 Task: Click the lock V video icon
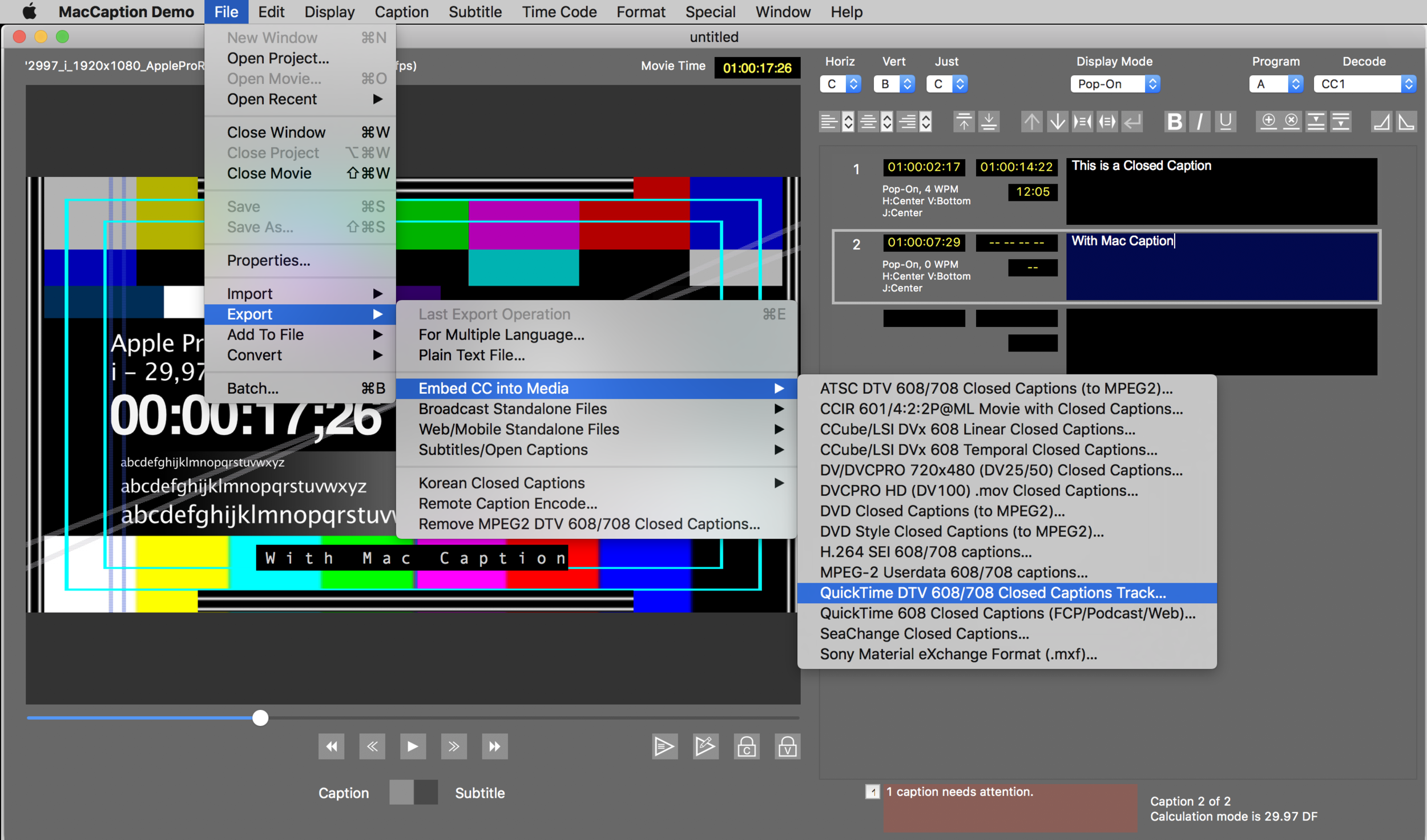(788, 746)
